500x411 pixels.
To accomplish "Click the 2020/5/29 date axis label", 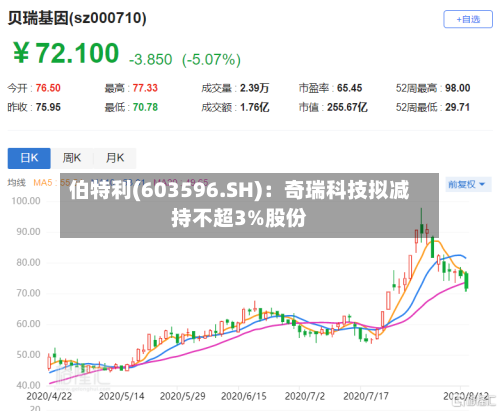I will click(182, 396).
